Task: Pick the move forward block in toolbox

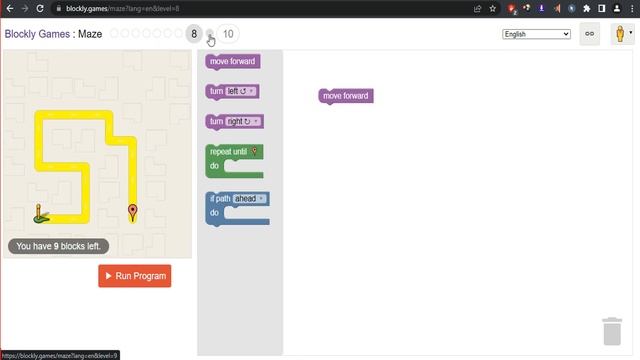Action: tap(233, 62)
